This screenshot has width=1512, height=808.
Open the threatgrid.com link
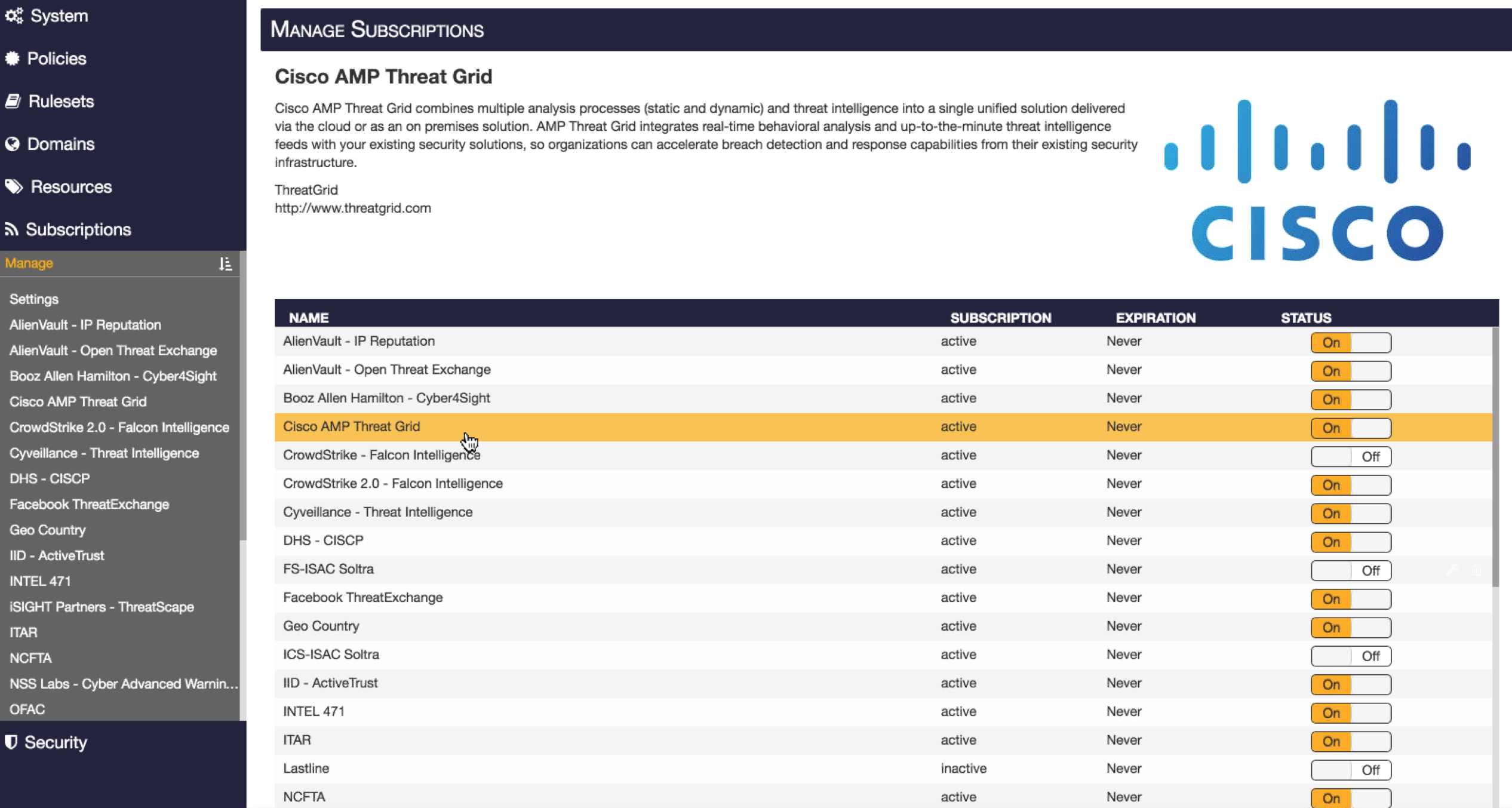point(352,208)
